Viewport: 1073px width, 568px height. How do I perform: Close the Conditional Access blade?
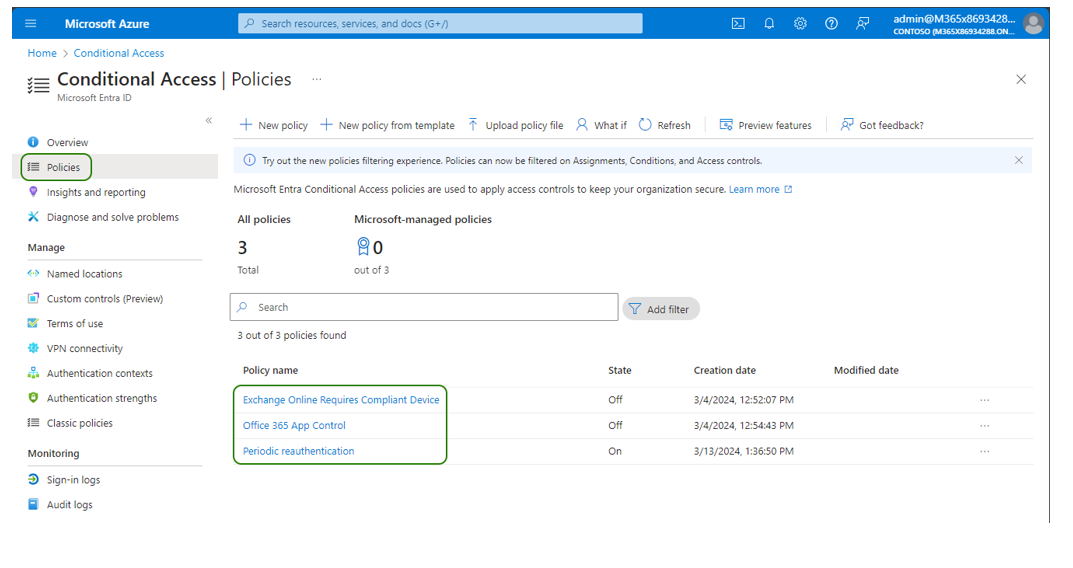1021,79
